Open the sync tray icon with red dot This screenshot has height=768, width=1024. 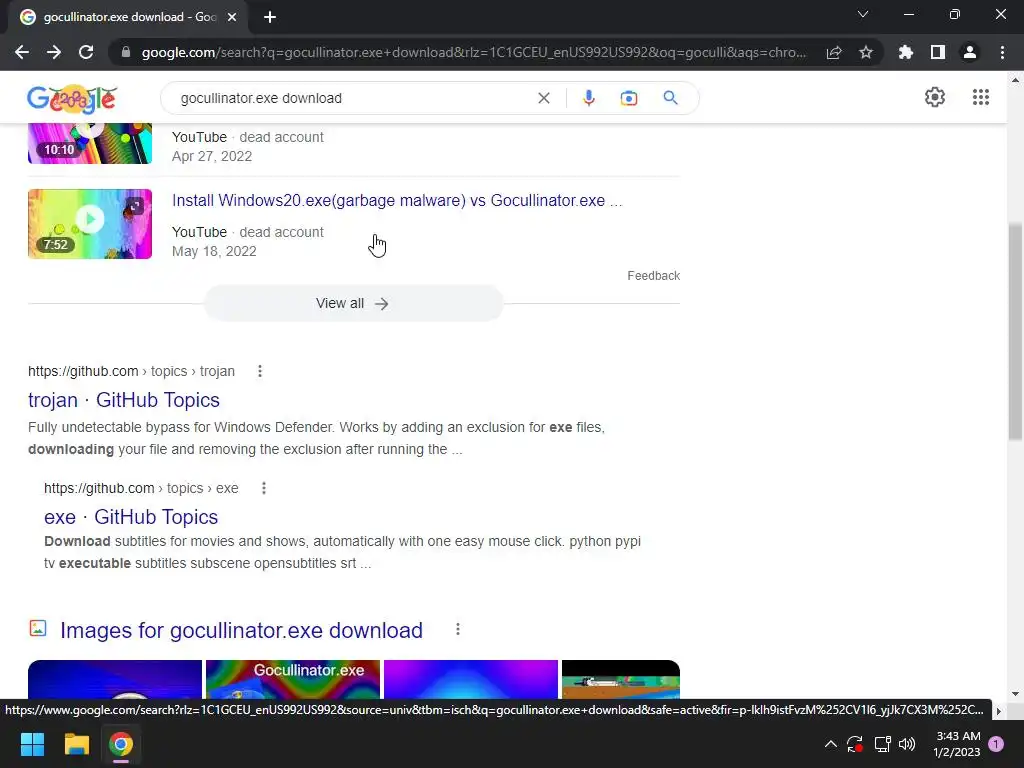point(855,744)
